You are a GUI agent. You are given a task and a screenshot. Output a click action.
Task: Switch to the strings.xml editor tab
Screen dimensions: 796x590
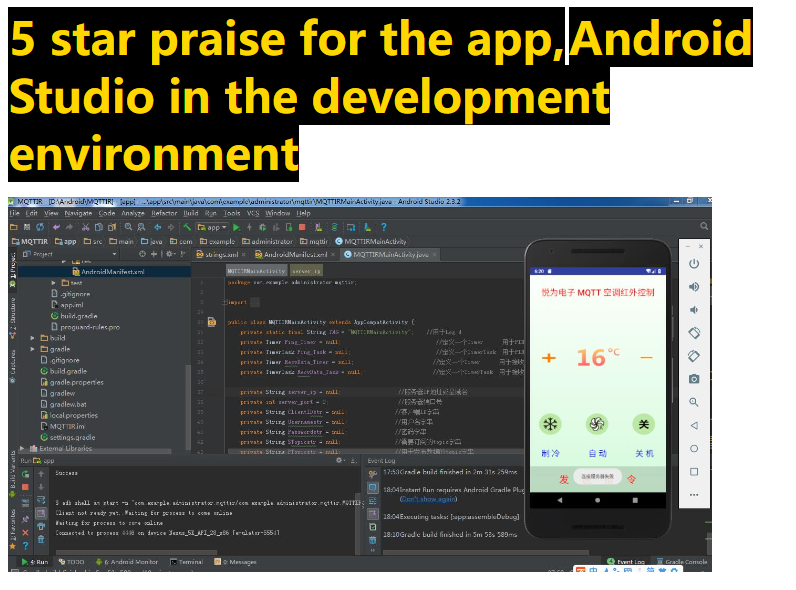click(221, 254)
